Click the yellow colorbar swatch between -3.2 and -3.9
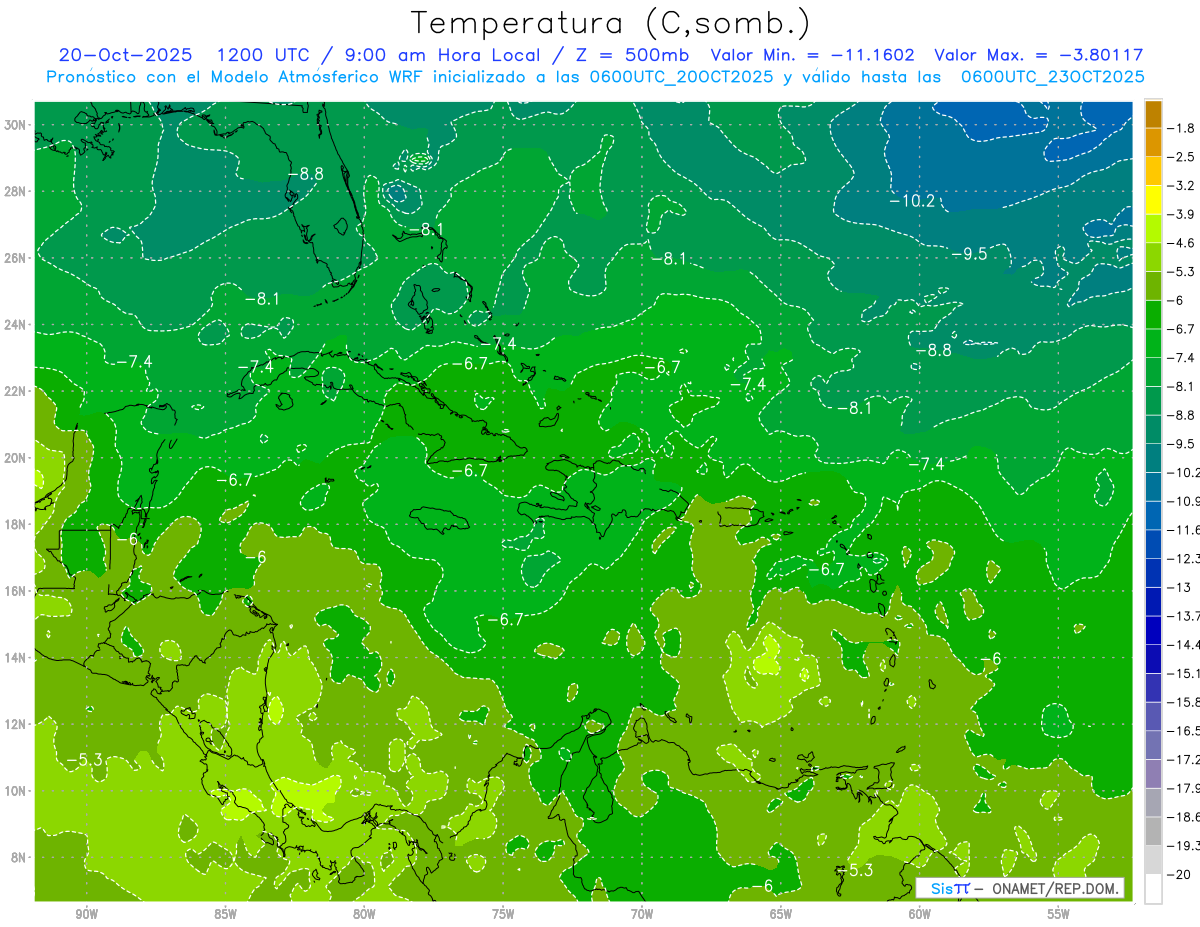The image size is (1200, 927). click(1153, 199)
